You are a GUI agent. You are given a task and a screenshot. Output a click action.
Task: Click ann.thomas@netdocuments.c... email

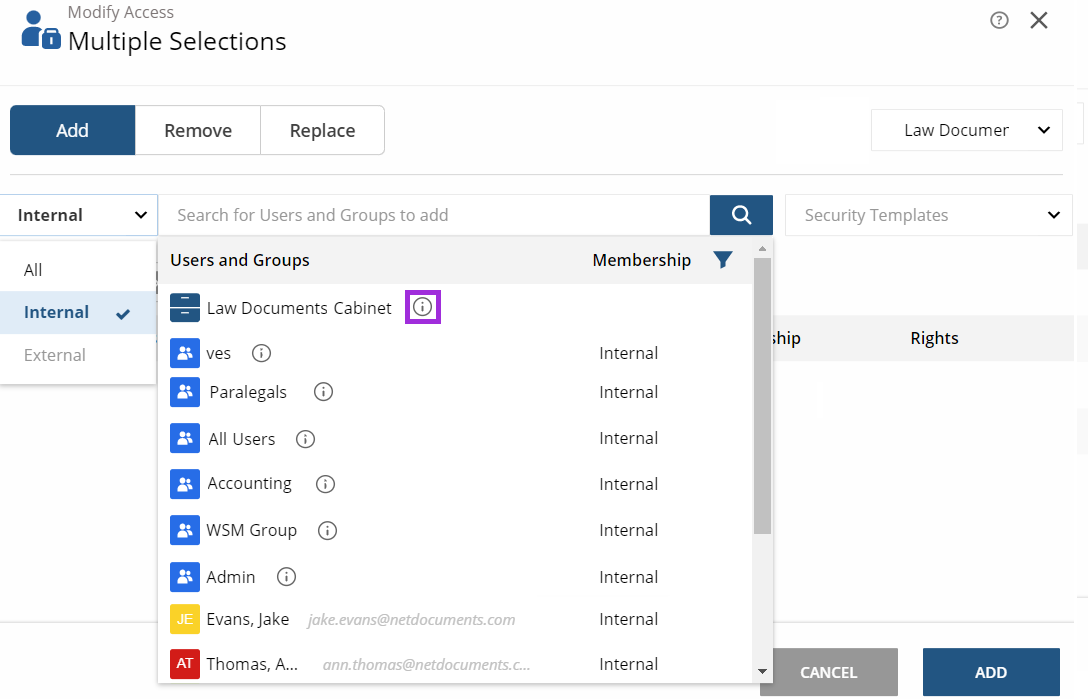(x=426, y=665)
